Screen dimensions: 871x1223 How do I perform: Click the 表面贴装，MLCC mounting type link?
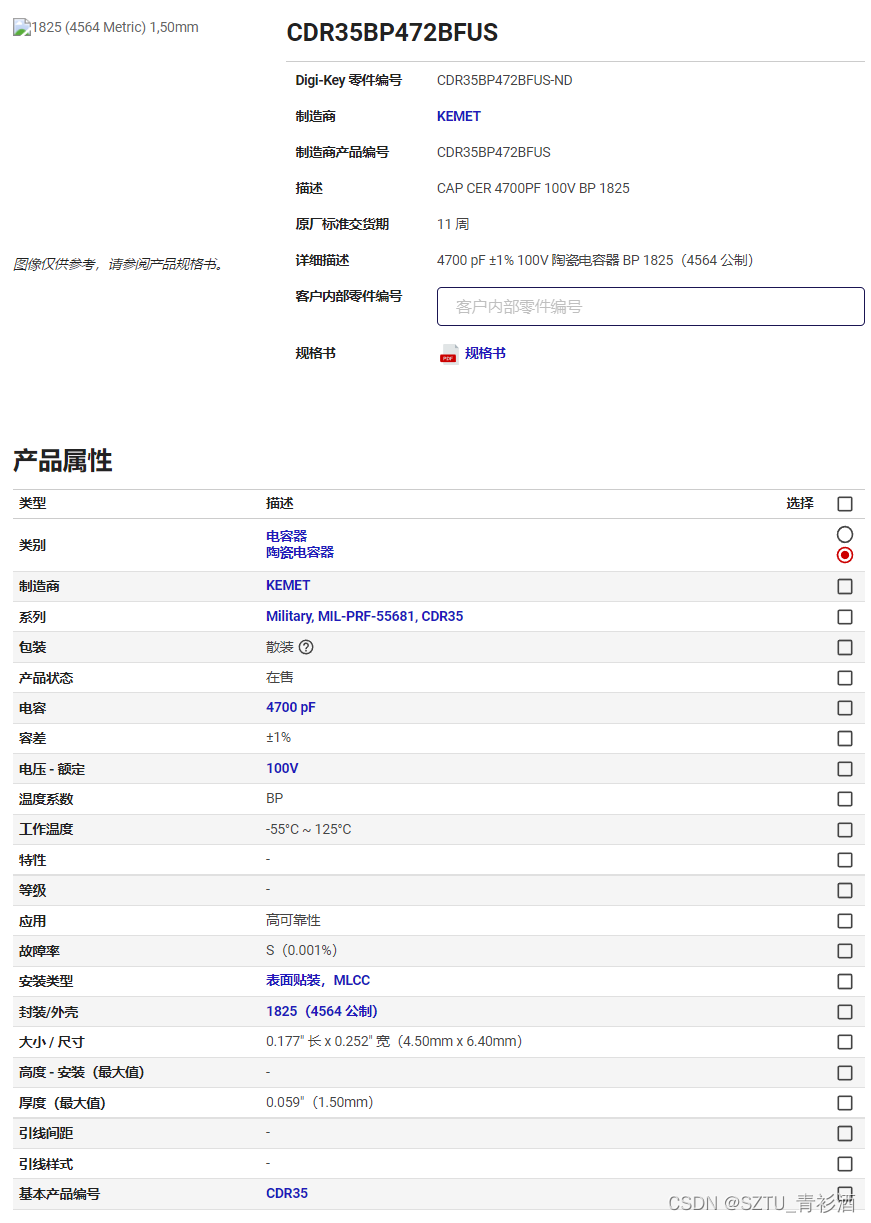[318, 981]
